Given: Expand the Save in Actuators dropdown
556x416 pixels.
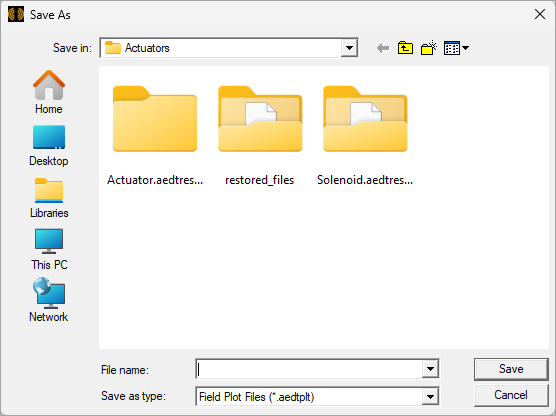Looking at the screenshot, I should tap(349, 48).
